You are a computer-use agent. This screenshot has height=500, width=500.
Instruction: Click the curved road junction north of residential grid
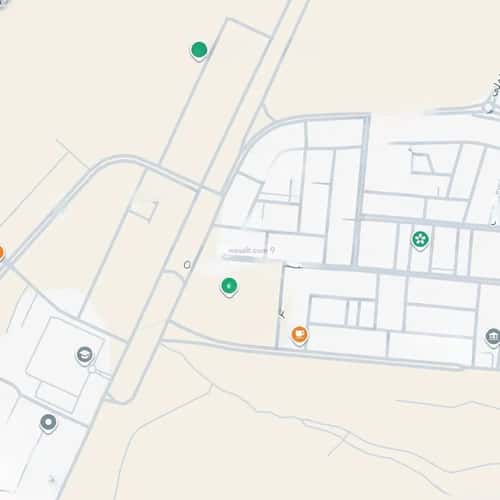[268, 112]
